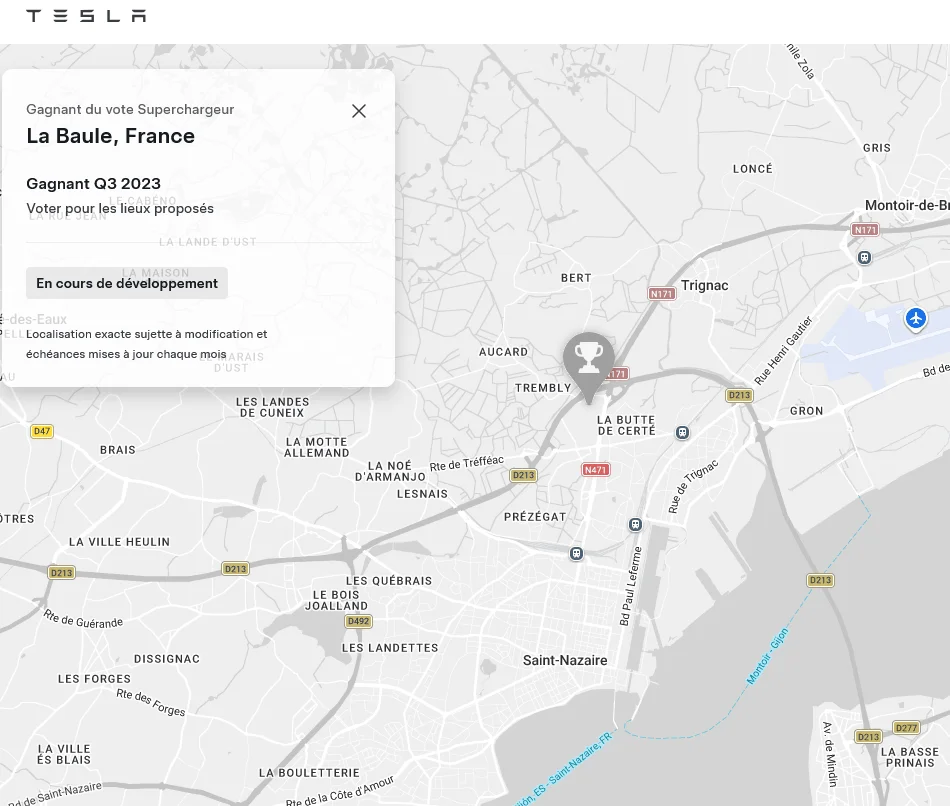Click the 'Av. de Mindin' road label

tap(829, 754)
